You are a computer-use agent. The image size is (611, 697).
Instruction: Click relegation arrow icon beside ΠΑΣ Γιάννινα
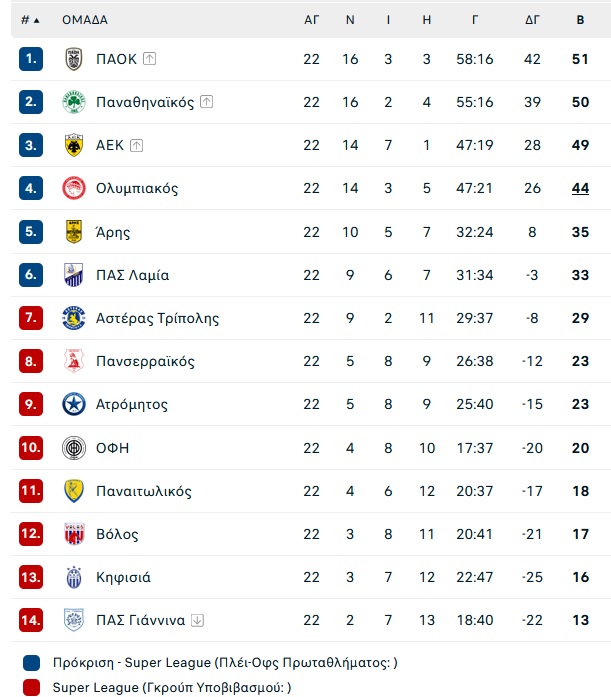197,620
